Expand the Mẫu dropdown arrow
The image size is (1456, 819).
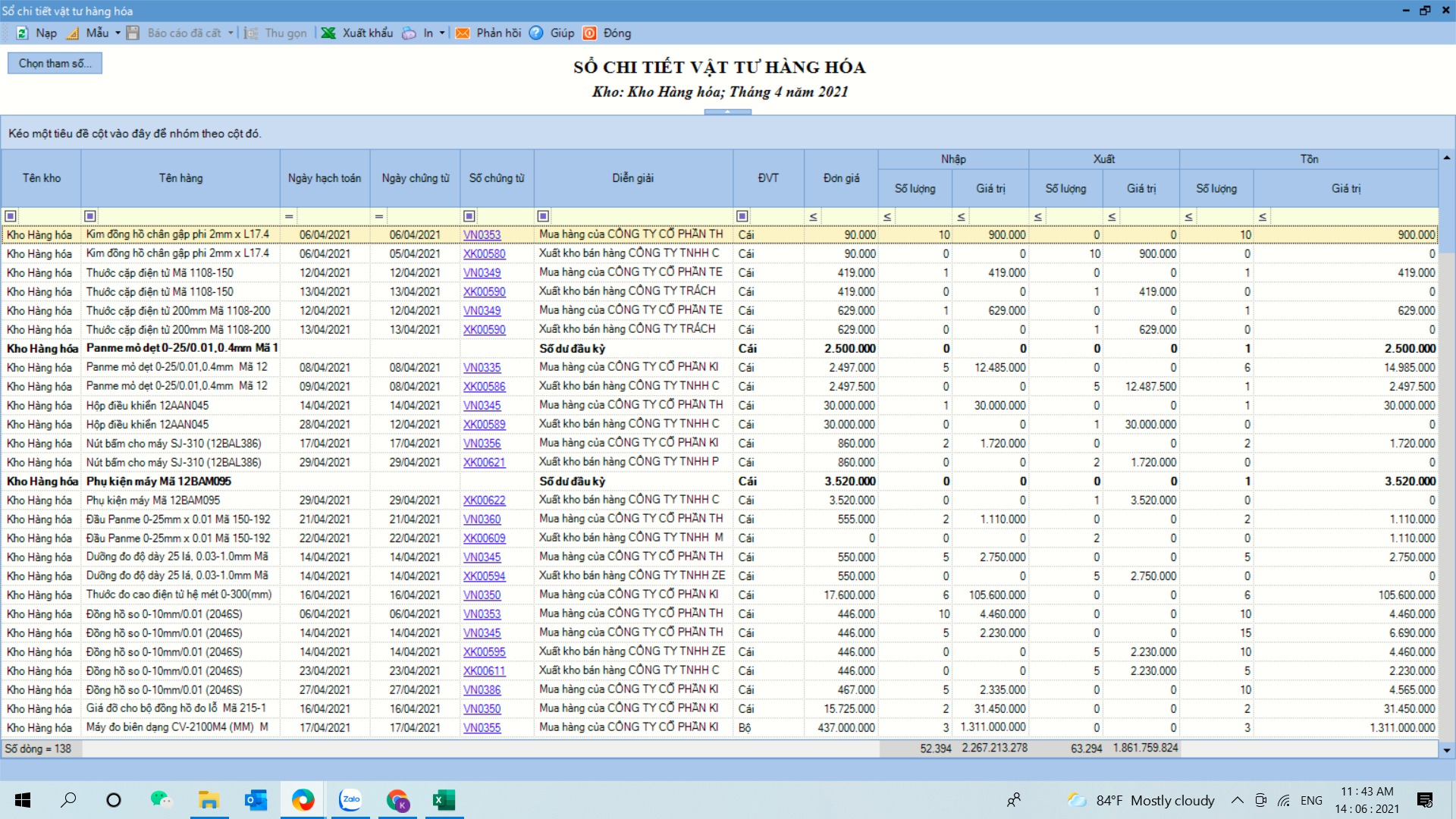tap(118, 33)
